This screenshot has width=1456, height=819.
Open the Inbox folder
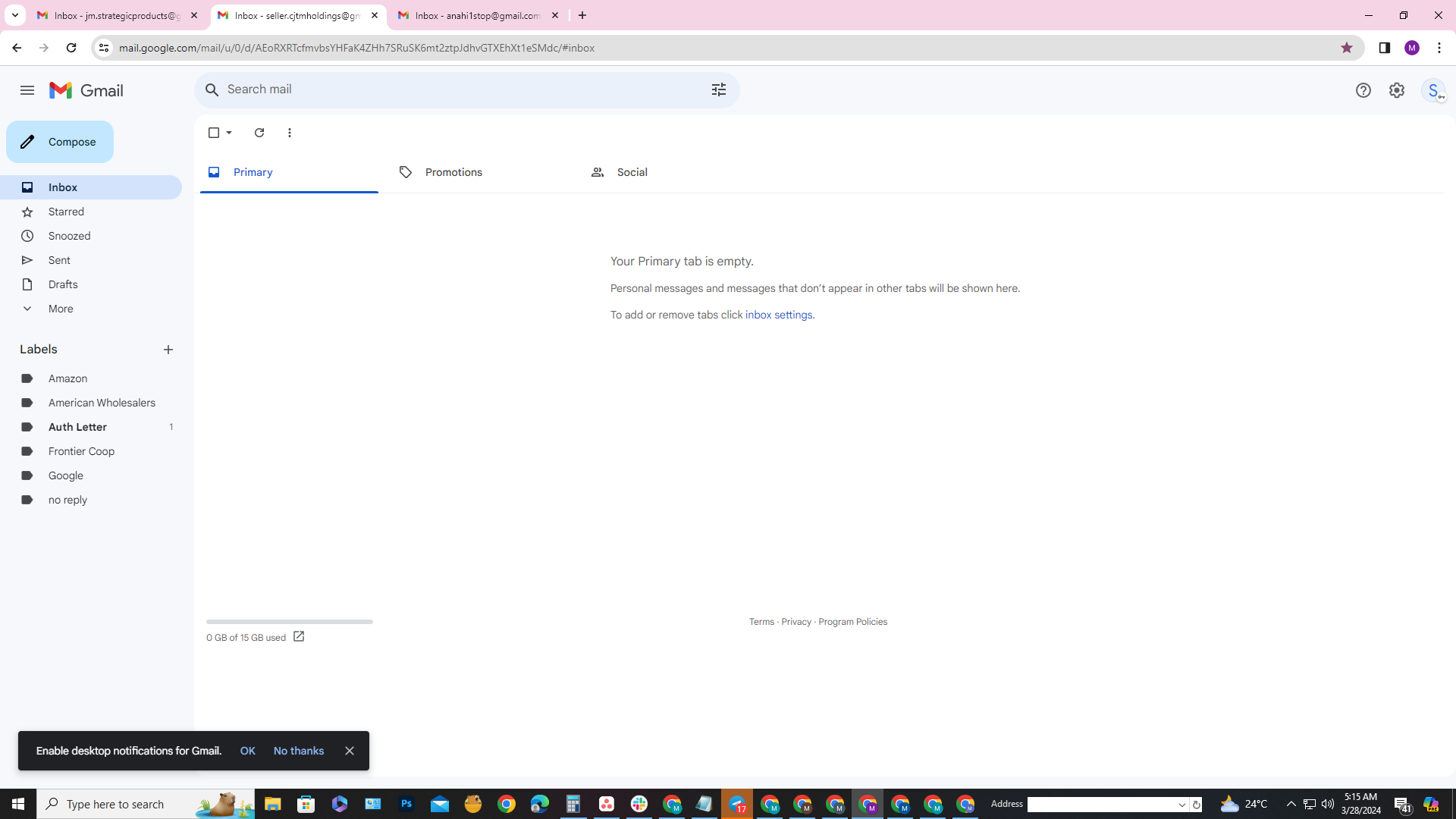pos(91,187)
